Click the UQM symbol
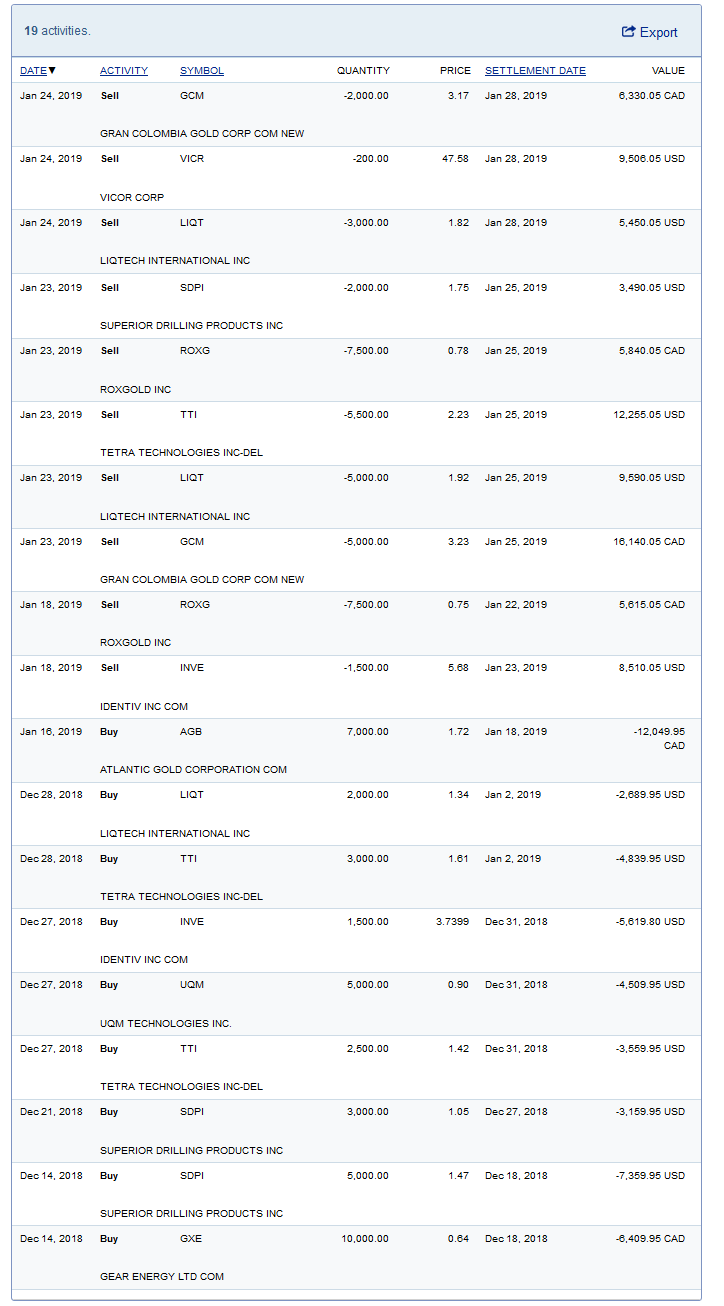The height and width of the screenshot is (1306, 724). point(192,985)
